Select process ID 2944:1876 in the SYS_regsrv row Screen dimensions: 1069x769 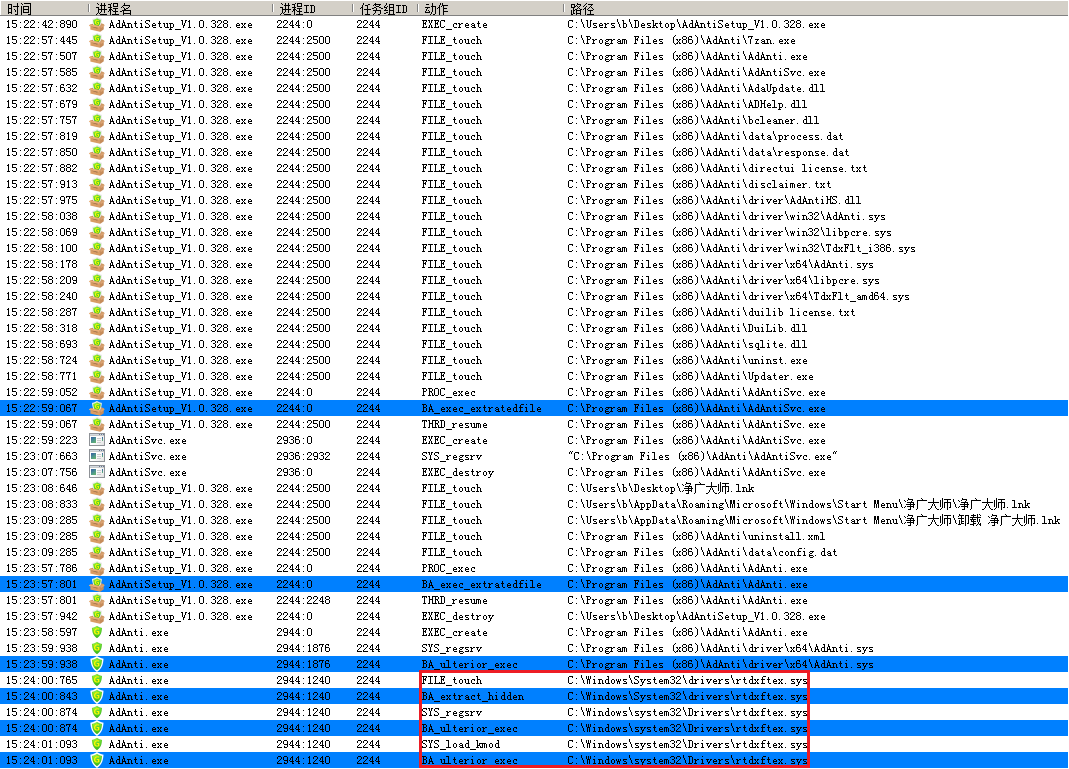pos(303,648)
